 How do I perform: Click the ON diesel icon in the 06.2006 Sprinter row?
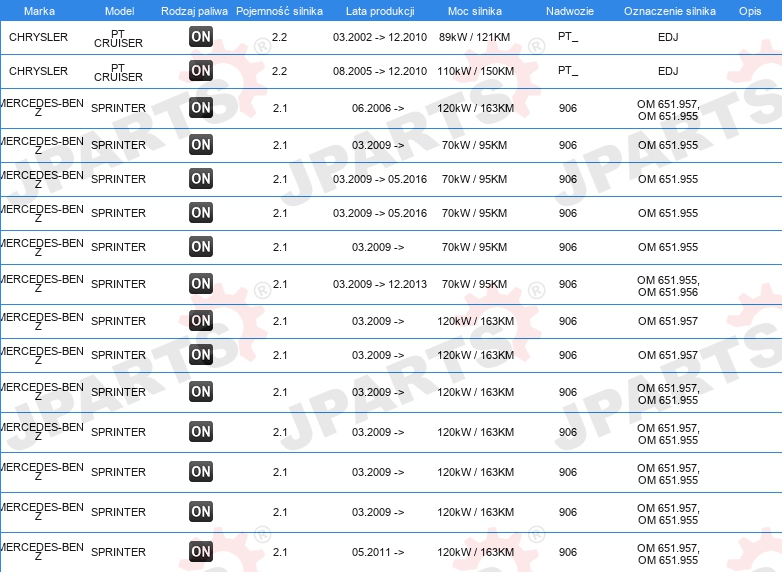tap(201, 108)
